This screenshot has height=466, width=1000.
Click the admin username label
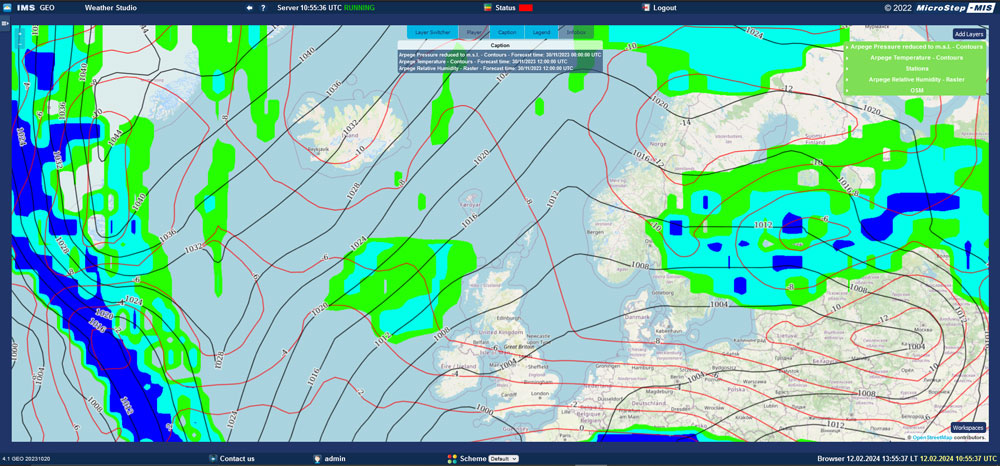click(x=335, y=458)
